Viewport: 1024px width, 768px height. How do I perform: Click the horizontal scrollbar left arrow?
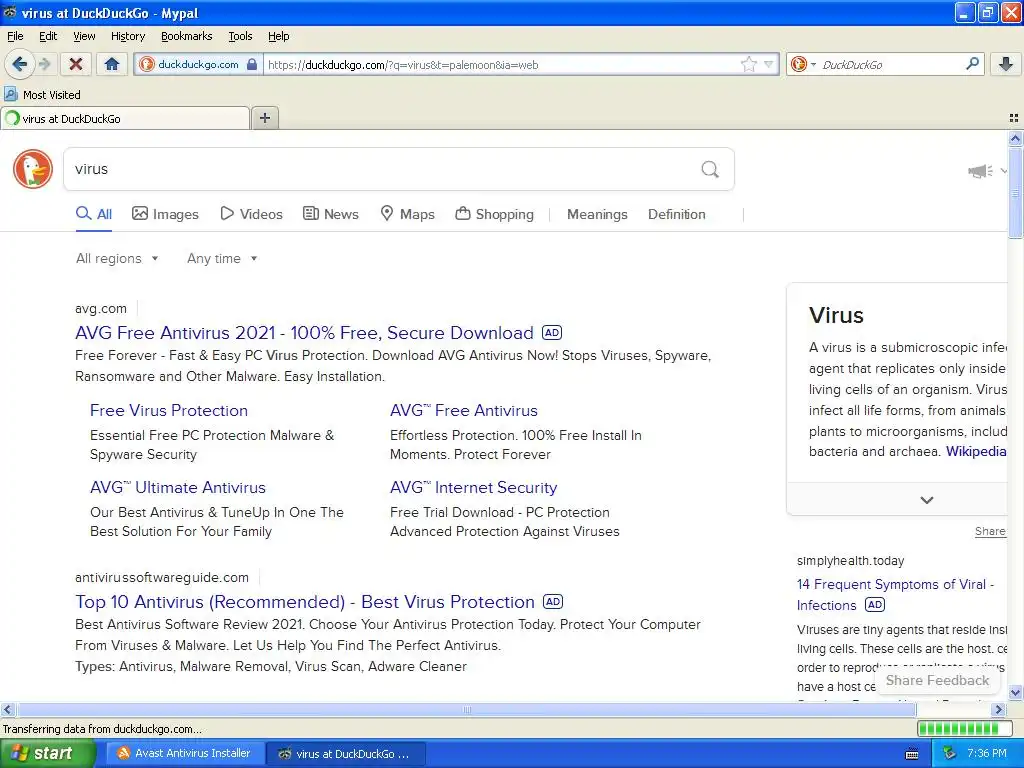[7, 709]
